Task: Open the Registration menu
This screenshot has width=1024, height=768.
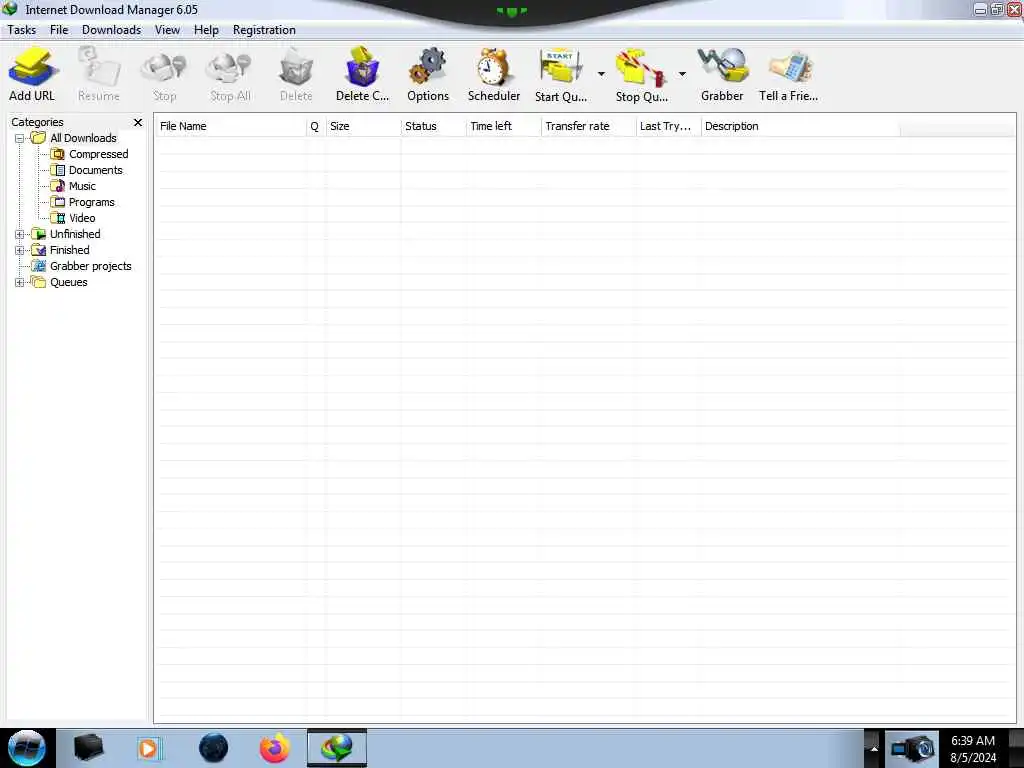Action: click(x=264, y=30)
